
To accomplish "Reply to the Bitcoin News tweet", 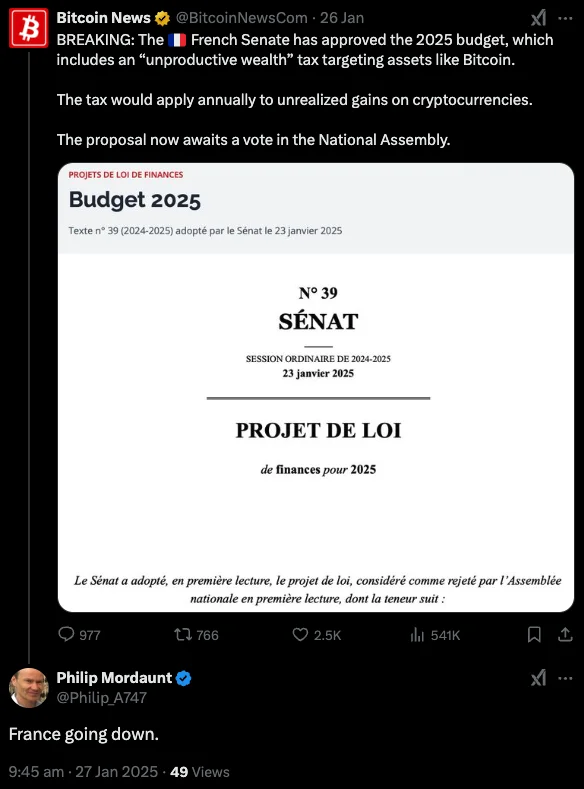I will [x=79, y=635].
